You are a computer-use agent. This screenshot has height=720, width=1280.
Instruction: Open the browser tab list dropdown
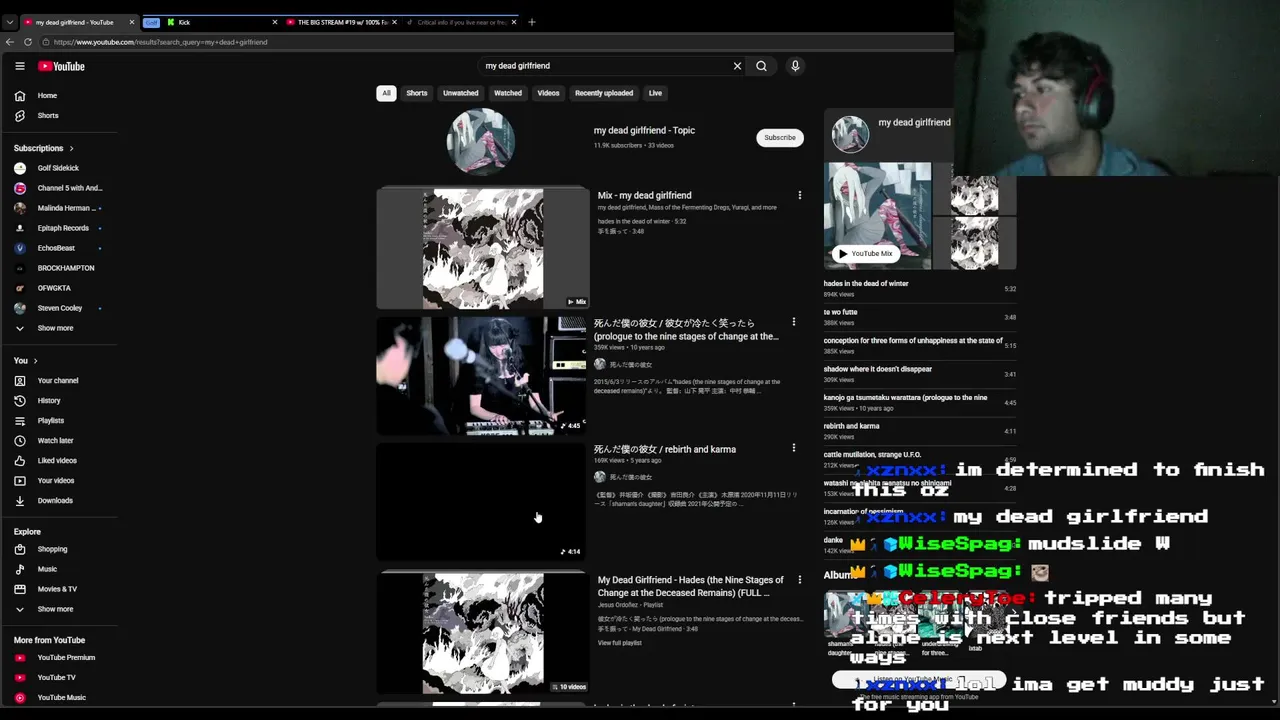(x=9, y=22)
